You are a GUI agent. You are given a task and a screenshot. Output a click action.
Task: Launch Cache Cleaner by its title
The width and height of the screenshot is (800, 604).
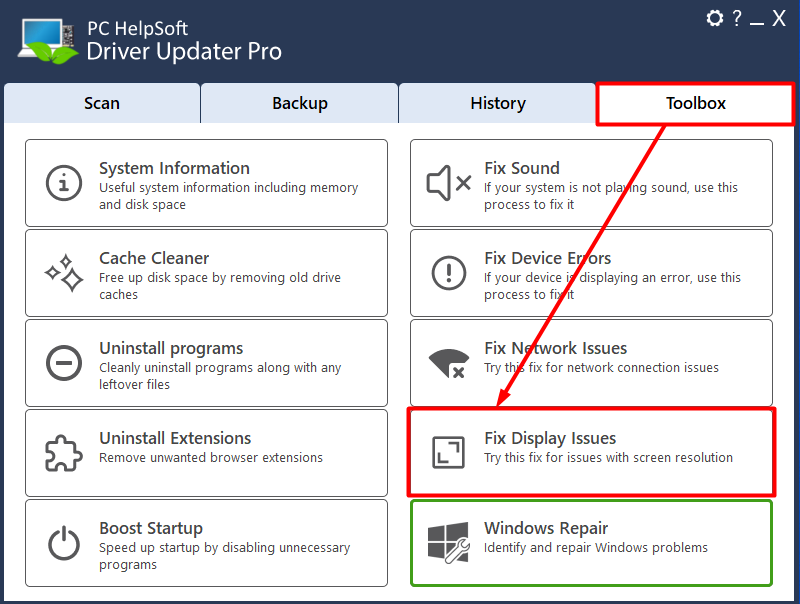tap(154, 258)
